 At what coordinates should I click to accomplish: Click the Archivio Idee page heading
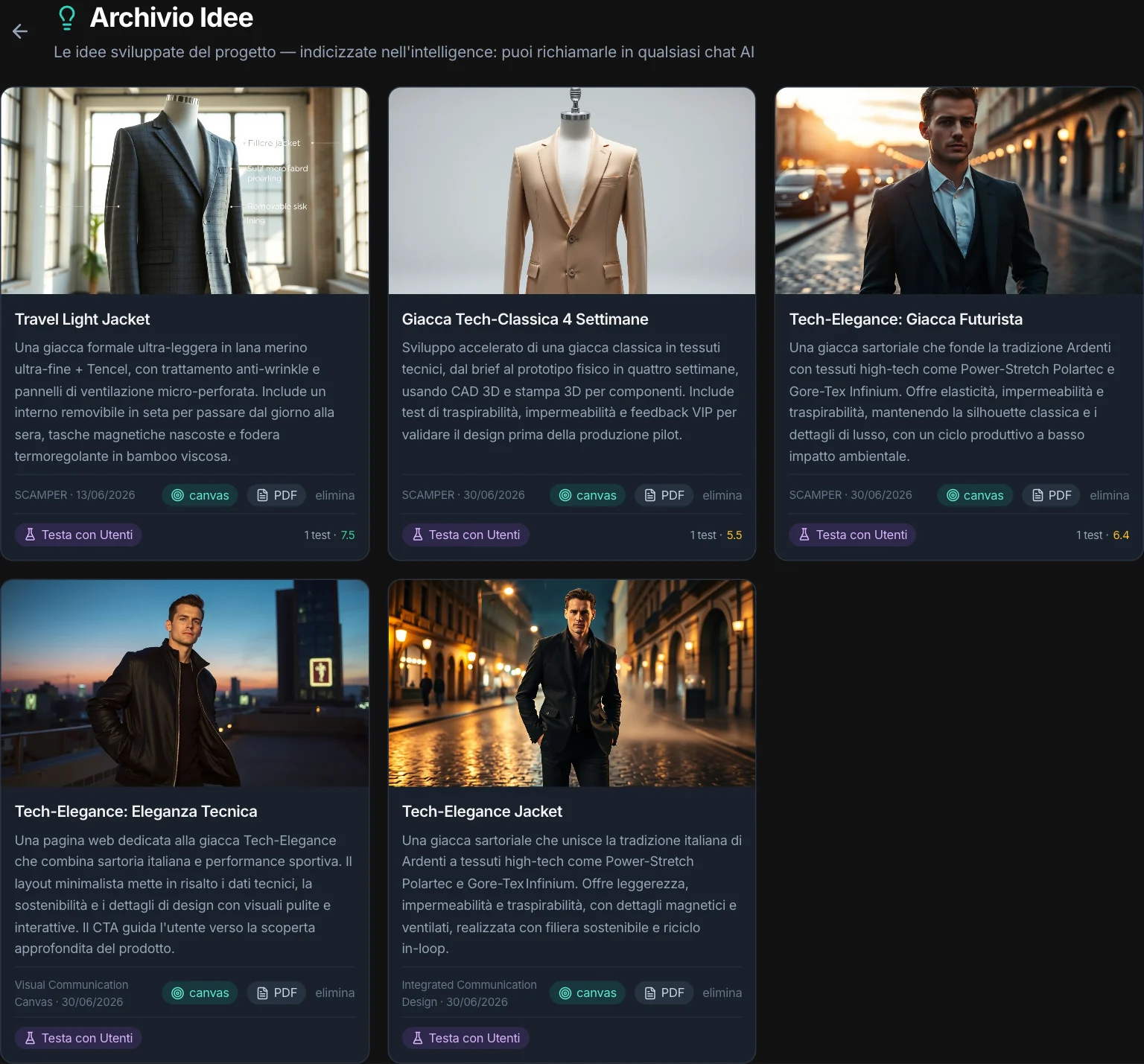coord(171,18)
